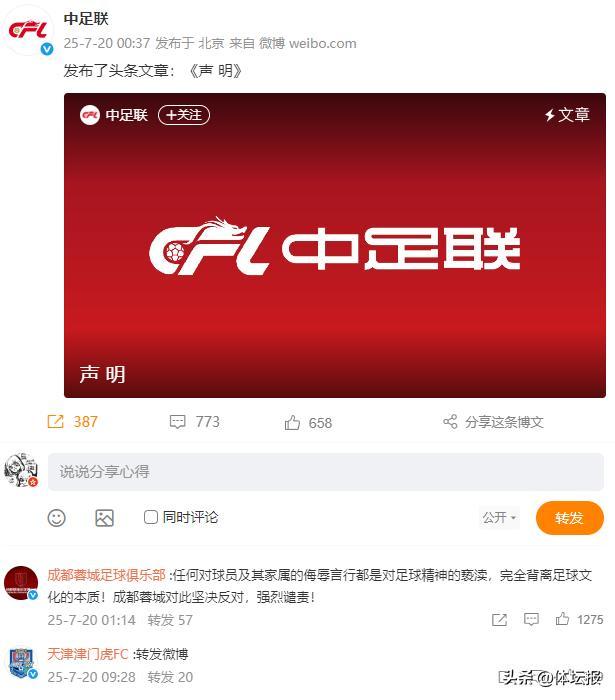This screenshot has height=700, width=615.
Task: Click the 中足联 profile avatar at top
Action: click(29, 31)
